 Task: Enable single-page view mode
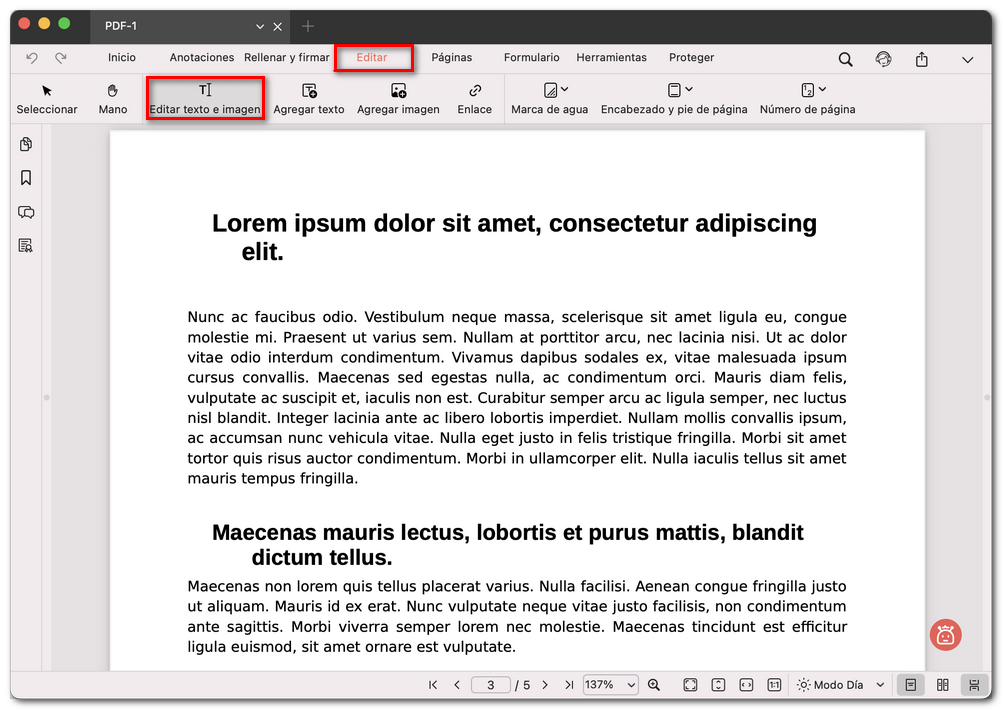pos(910,685)
